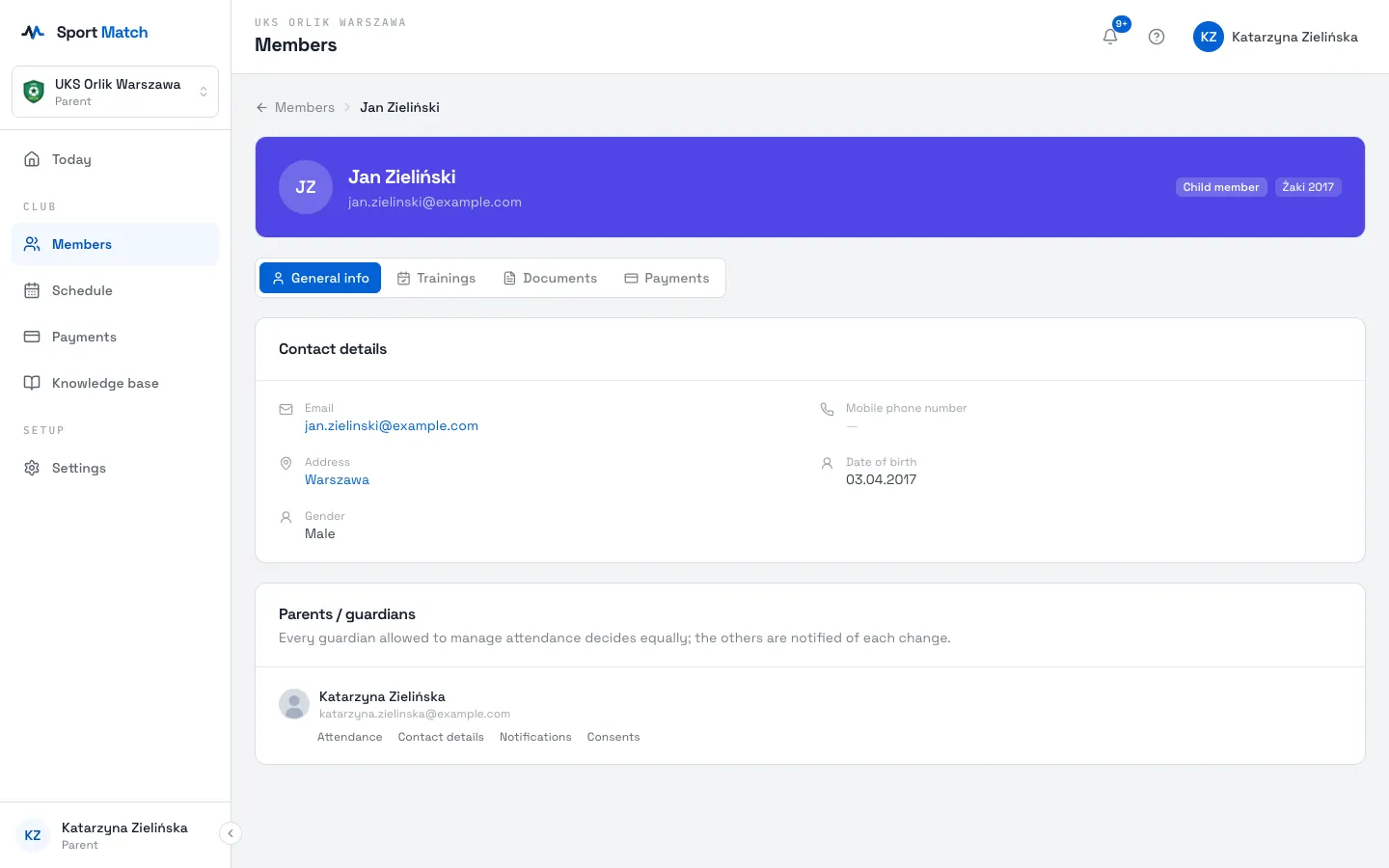Image resolution: width=1389 pixels, height=868 pixels.
Task: Open the Katarzyna Zielińska user menu in header
Action: 1275,37
